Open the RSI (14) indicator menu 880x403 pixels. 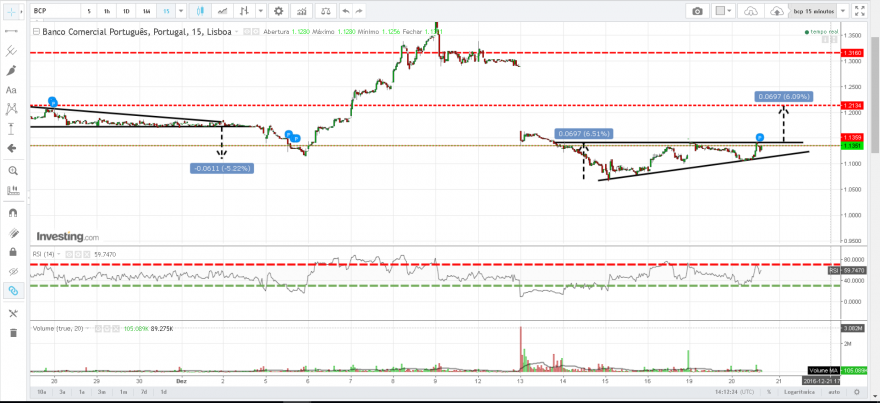(61, 254)
